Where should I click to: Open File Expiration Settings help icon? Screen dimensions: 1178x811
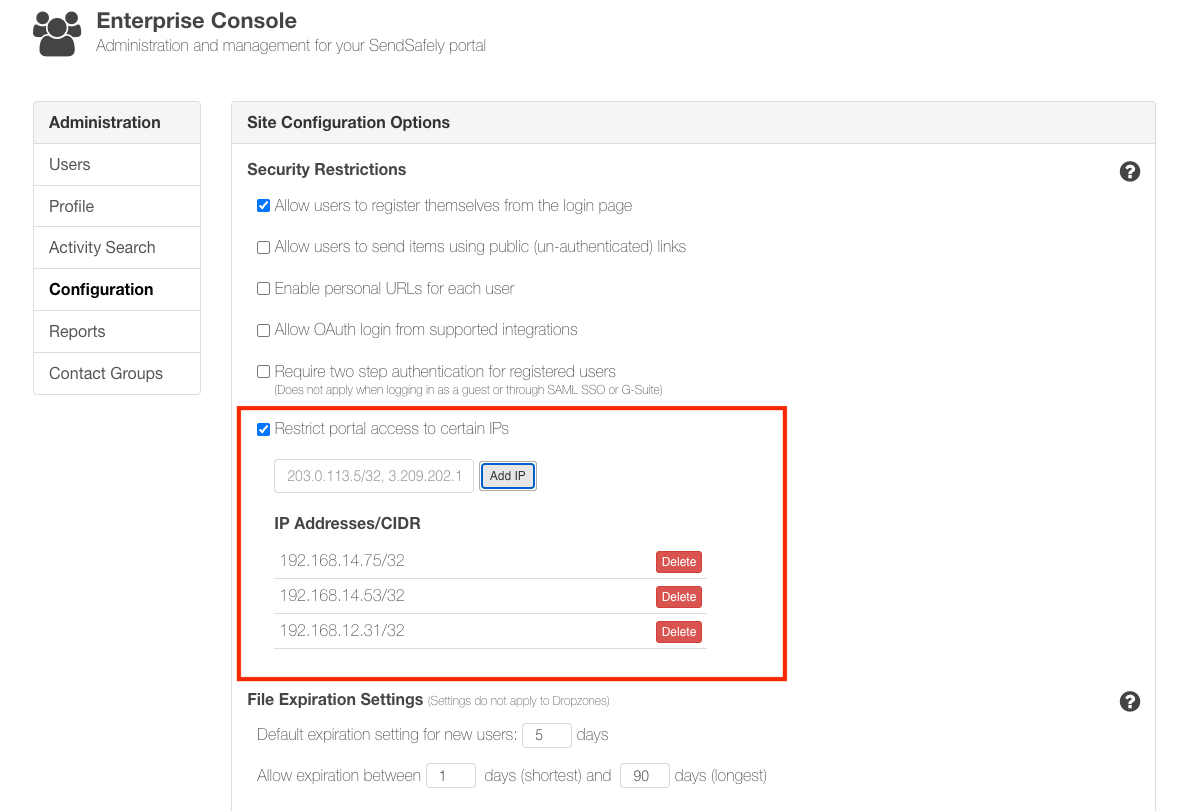tap(1129, 701)
